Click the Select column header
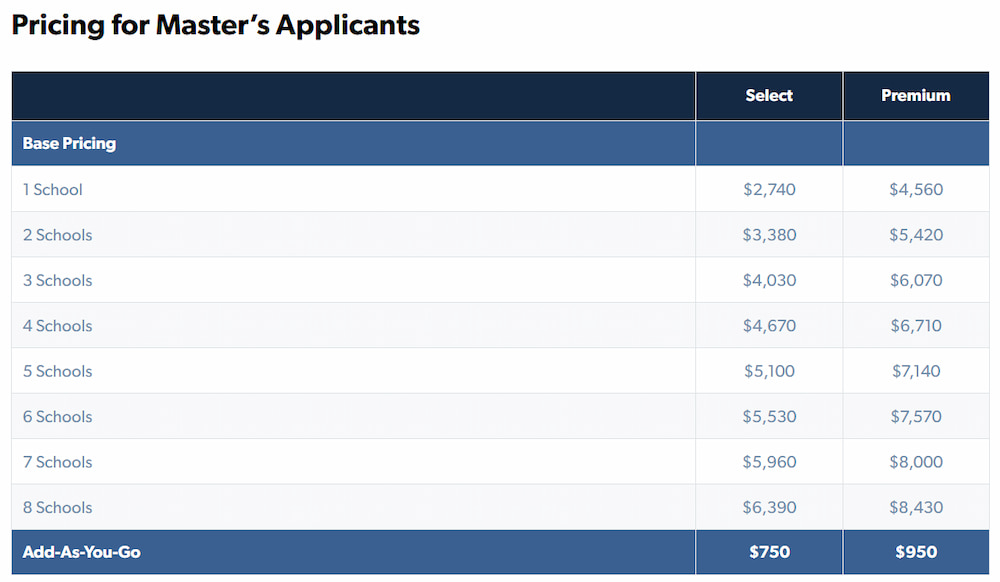Image resolution: width=1000 pixels, height=582 pixels. tap(769, 96)
